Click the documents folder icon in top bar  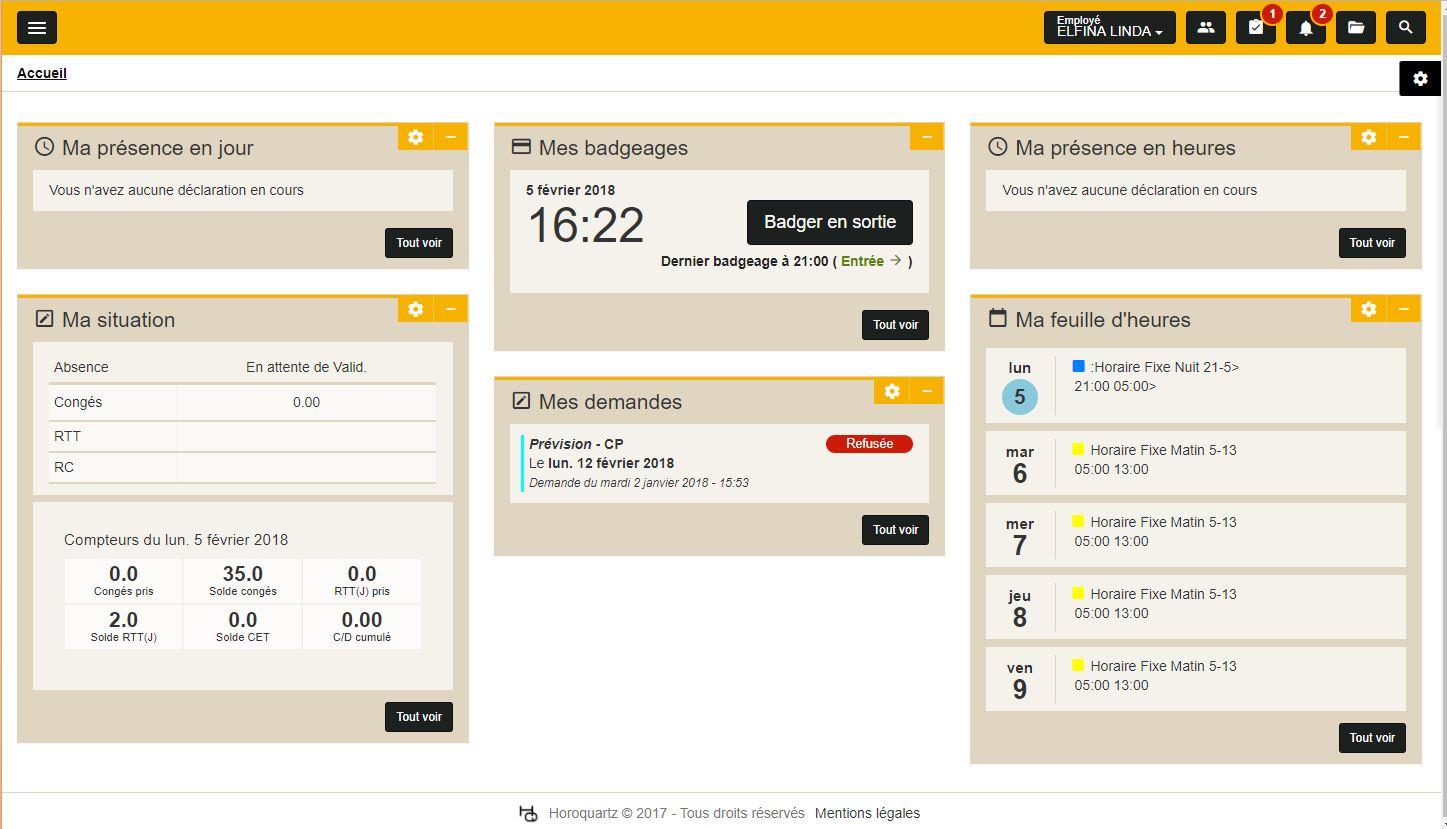[1355, 27]
